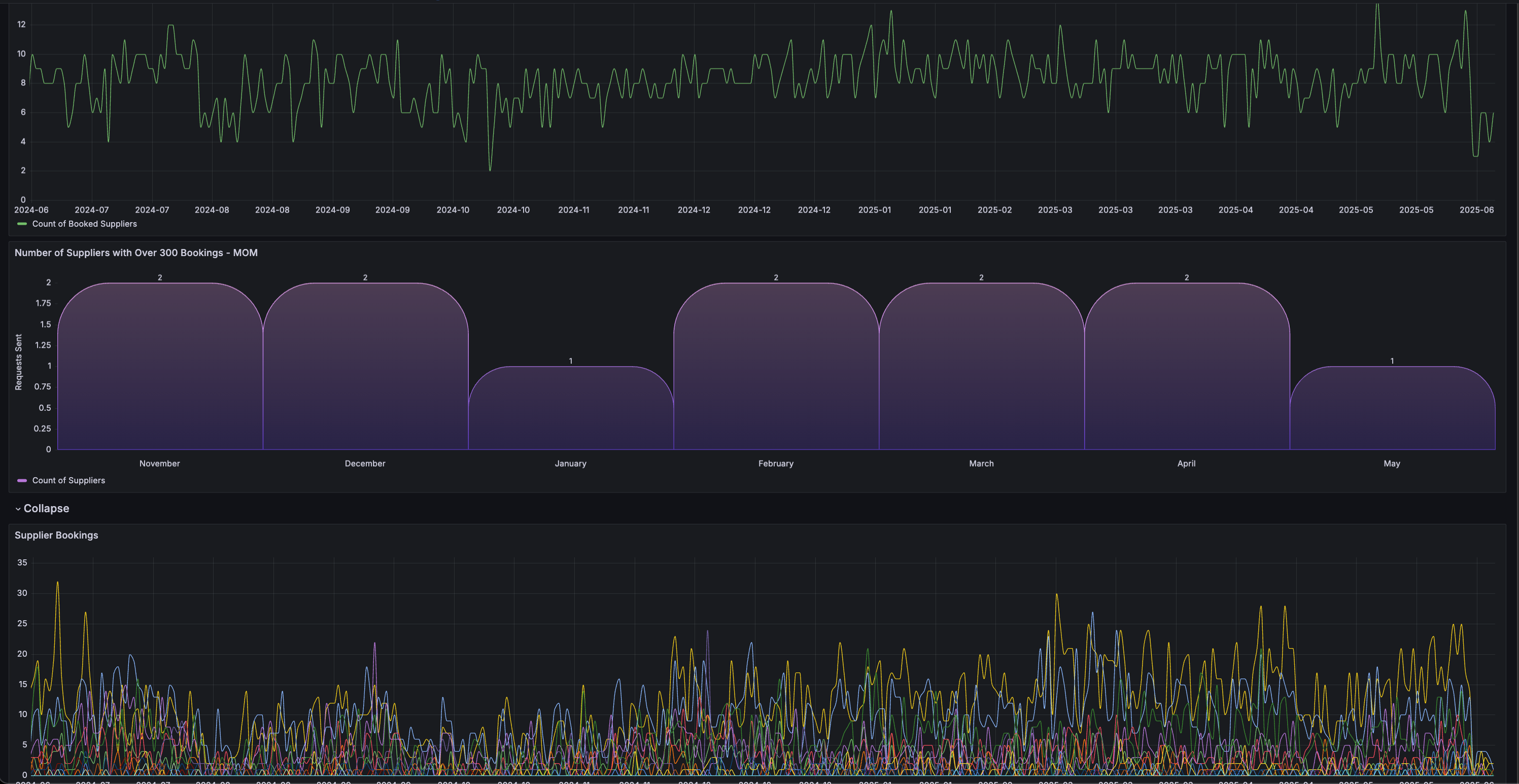The height and width of the screenshot is (784, 1519).
Task: Click the green Count of Booked Suppliers color swatch
Action: [22, 224]
